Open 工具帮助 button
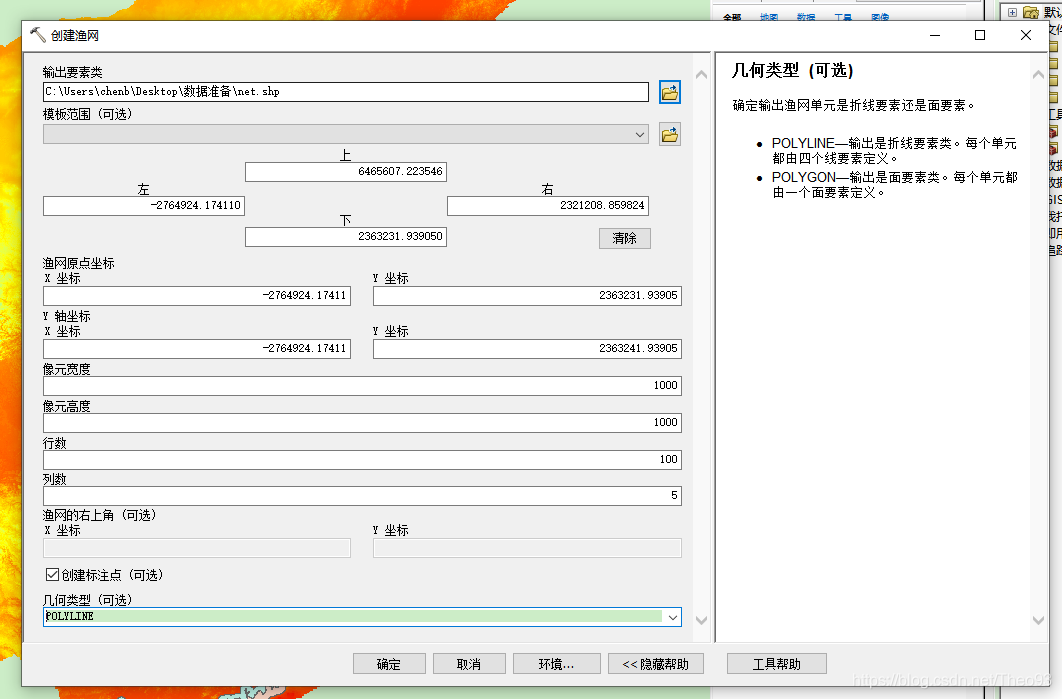 tap(776, 664)
